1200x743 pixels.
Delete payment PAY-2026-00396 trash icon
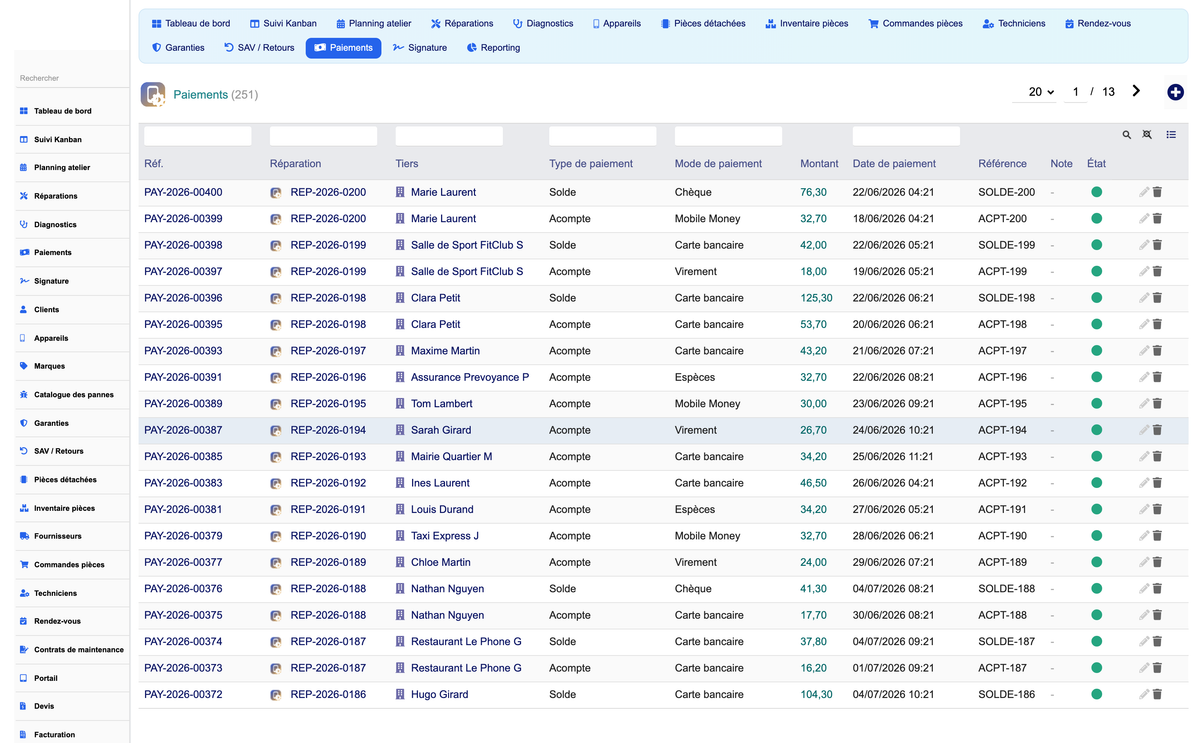tap(1157, 298)
